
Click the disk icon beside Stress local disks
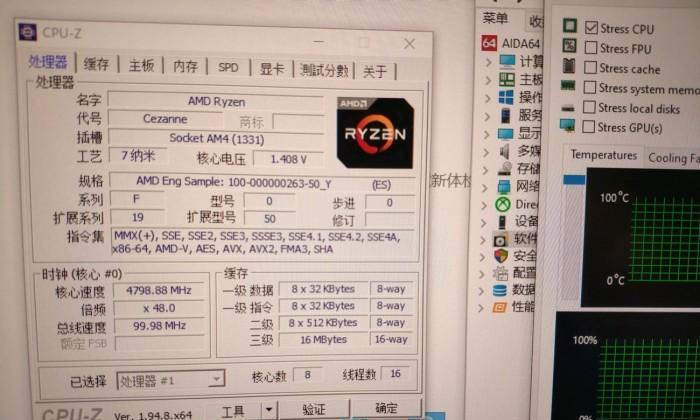[567, 108]
